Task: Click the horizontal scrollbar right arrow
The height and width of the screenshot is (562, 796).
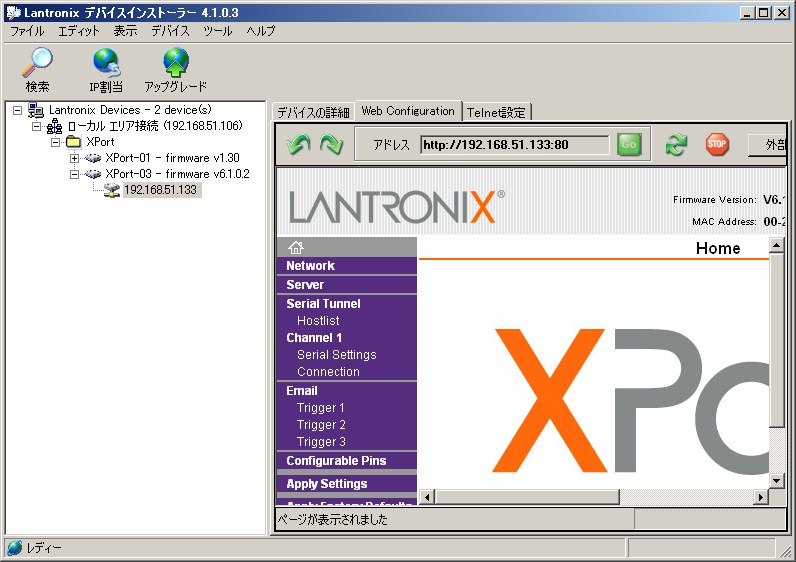Action: pyautogui.click(x=760, y=497)
